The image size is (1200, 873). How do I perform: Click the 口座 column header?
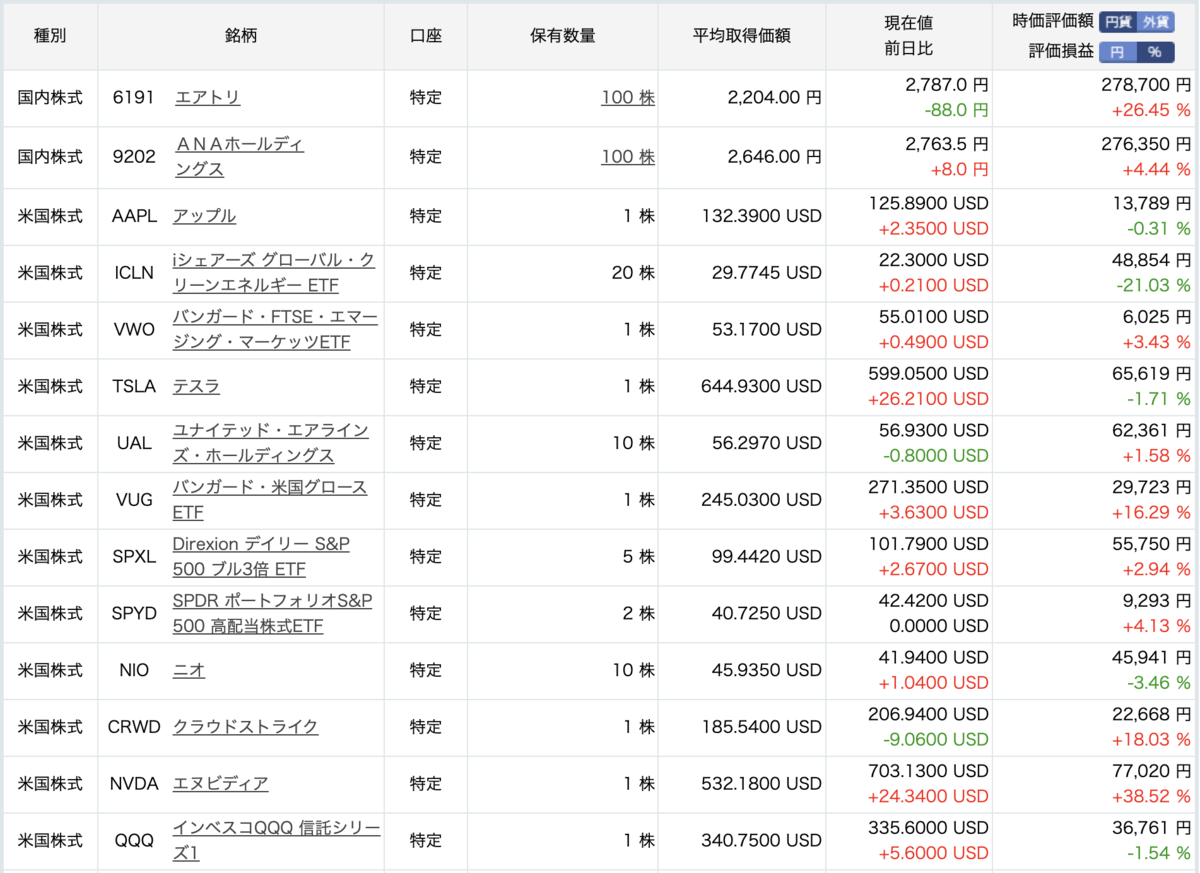pyautogui.click(x=425, y=35)
